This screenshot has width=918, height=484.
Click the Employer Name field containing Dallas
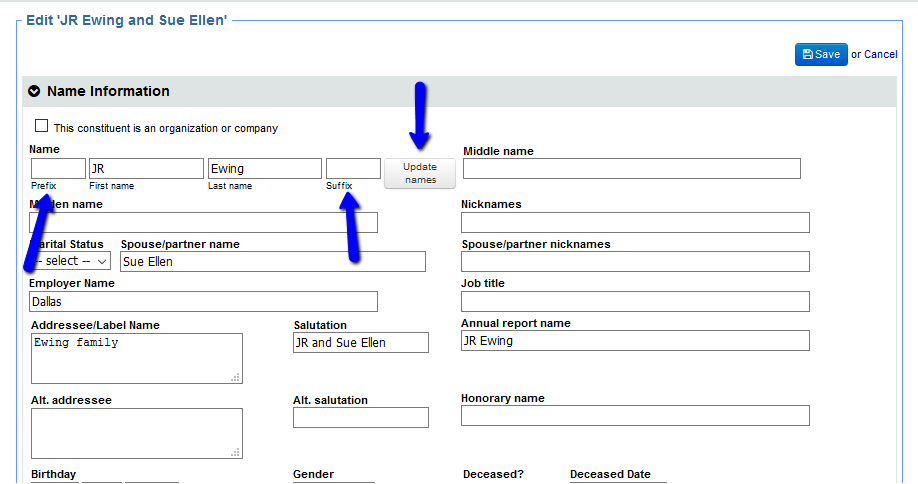pyautogui.click(x=203, y=301)
